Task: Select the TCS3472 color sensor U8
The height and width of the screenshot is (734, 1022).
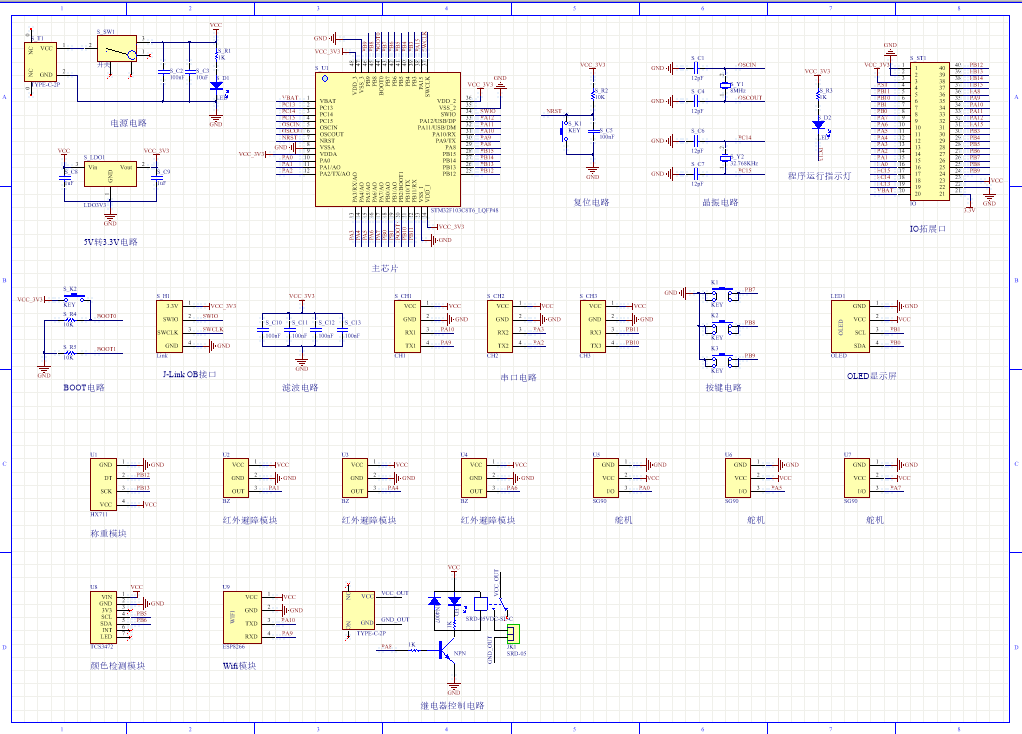Action: (104, 617)
